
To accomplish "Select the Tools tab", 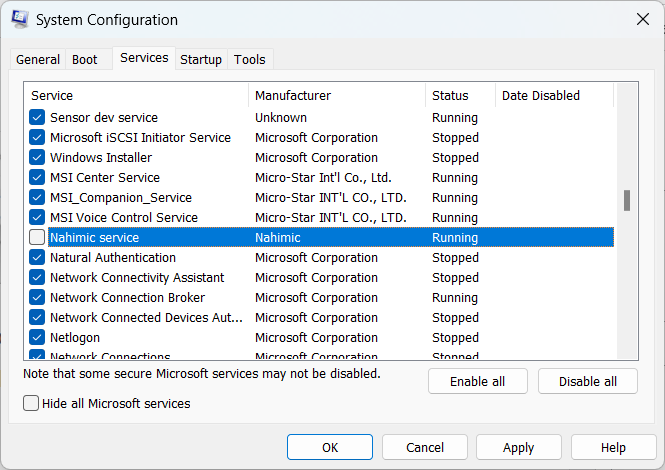I will [x=250, y=60].
